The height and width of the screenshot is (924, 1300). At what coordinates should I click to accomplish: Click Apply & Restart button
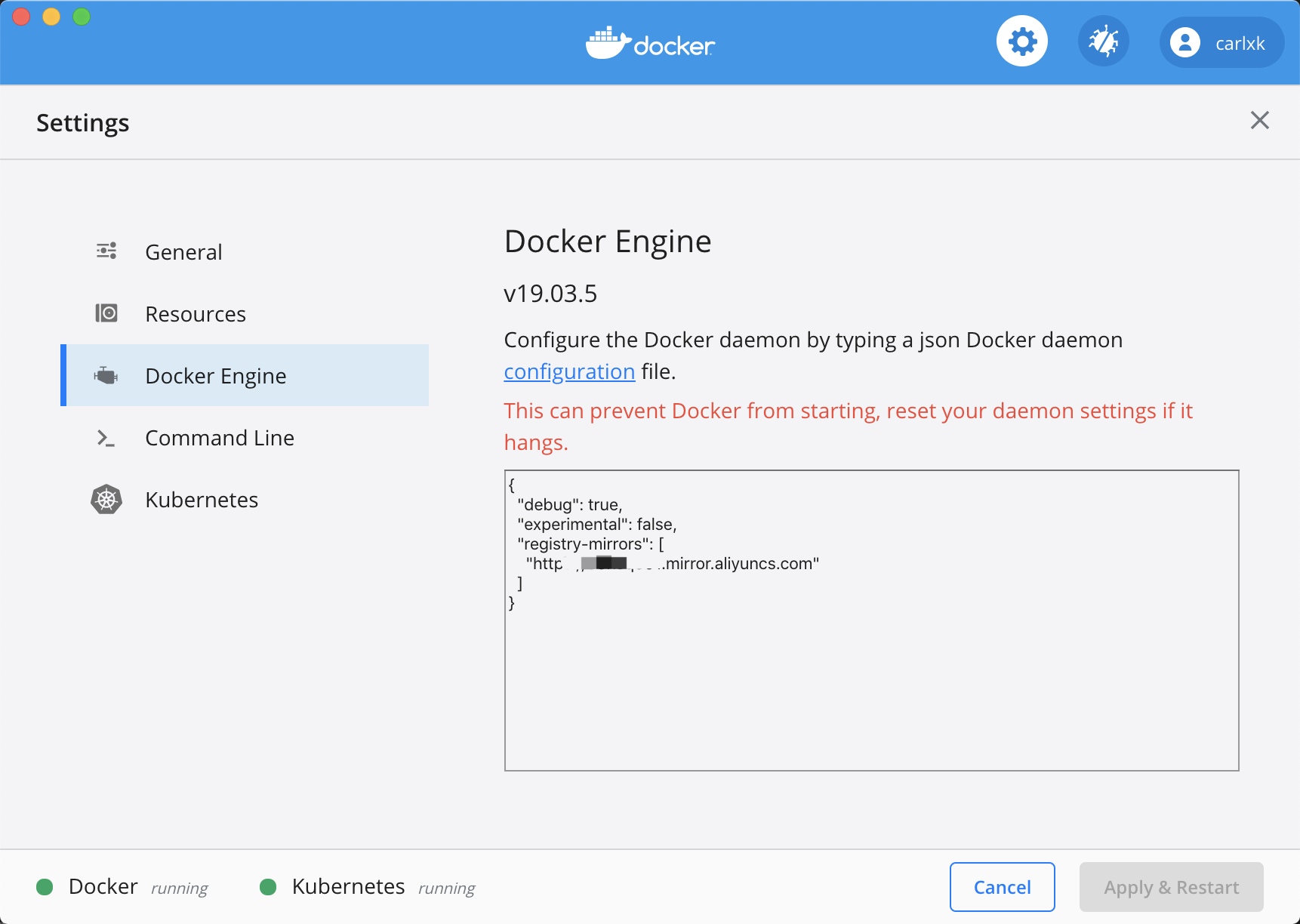(1172, 887)
